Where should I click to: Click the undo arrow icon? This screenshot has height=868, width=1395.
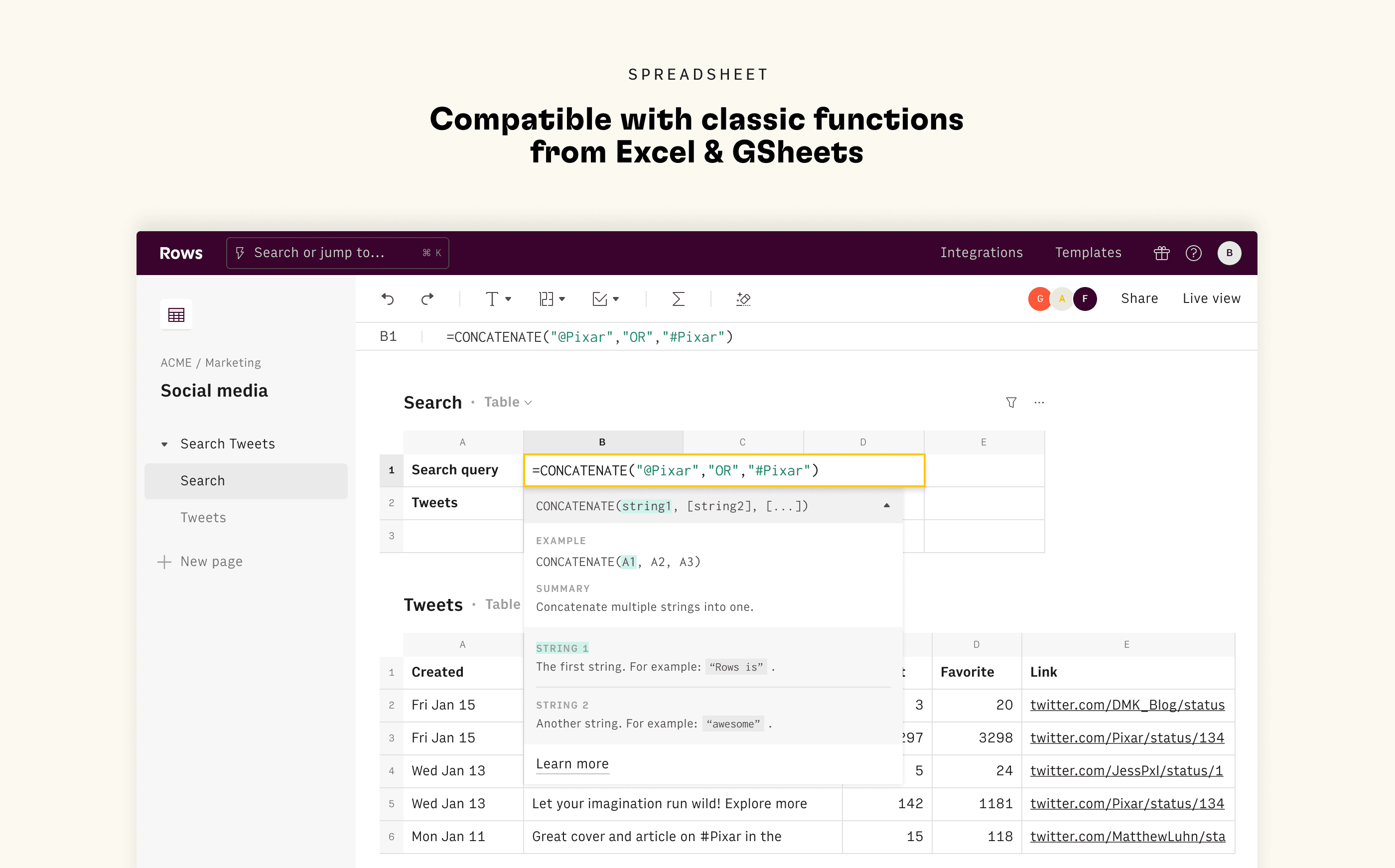(x=388, y=298)
